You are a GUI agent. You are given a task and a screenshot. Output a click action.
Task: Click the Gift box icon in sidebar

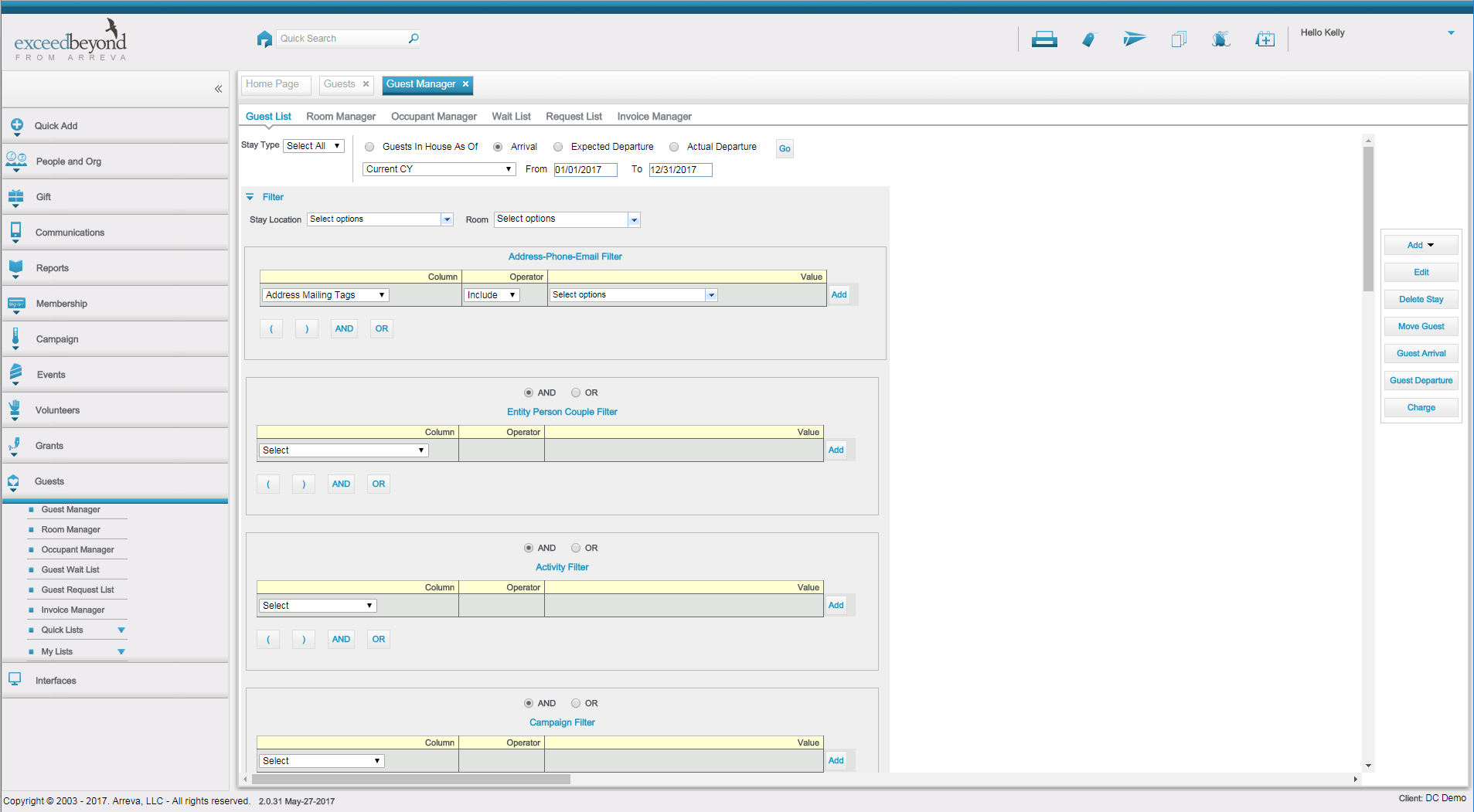tap(16, 197)
